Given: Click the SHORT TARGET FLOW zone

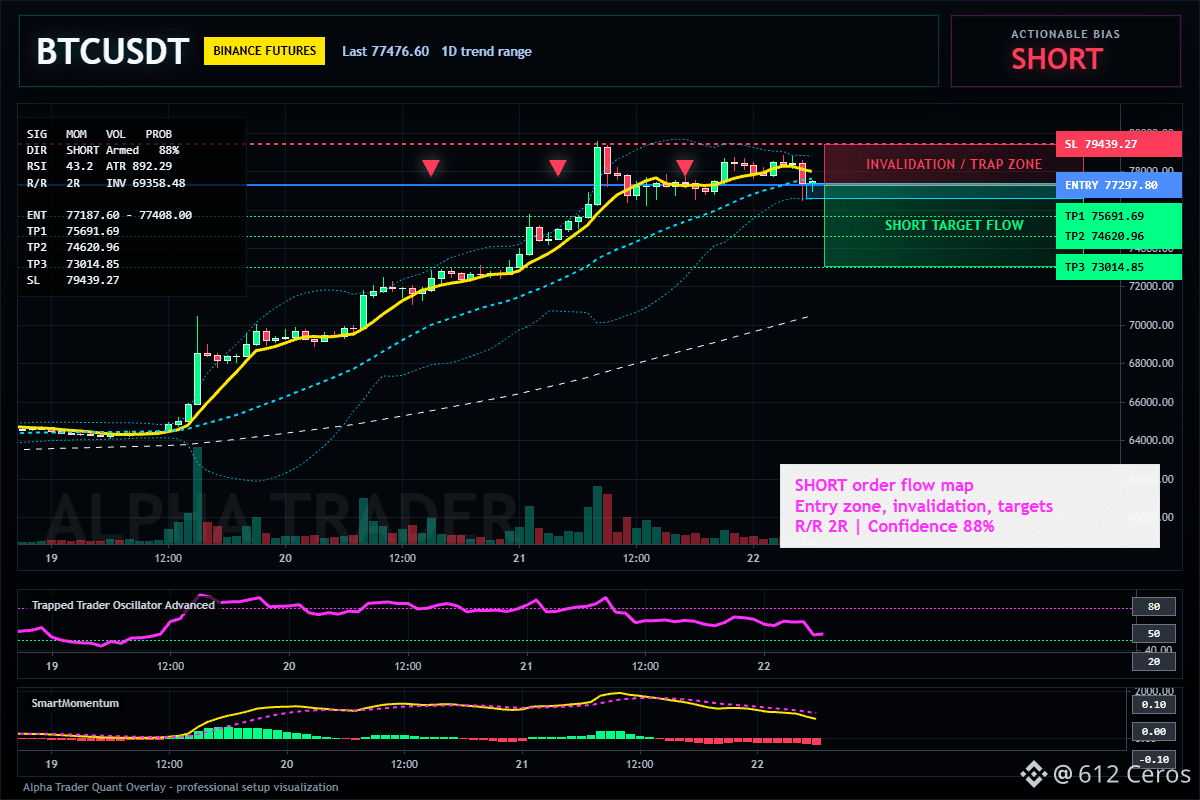Looking at the screenshot, I should (940, 226).
